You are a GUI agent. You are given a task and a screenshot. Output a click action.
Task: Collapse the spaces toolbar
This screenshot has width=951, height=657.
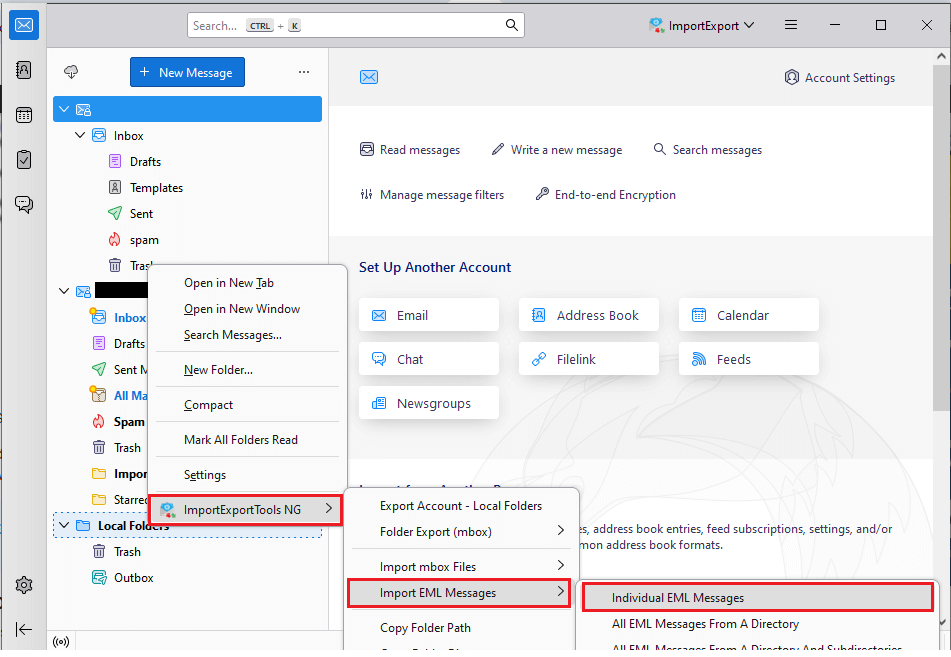click(24, 629)
